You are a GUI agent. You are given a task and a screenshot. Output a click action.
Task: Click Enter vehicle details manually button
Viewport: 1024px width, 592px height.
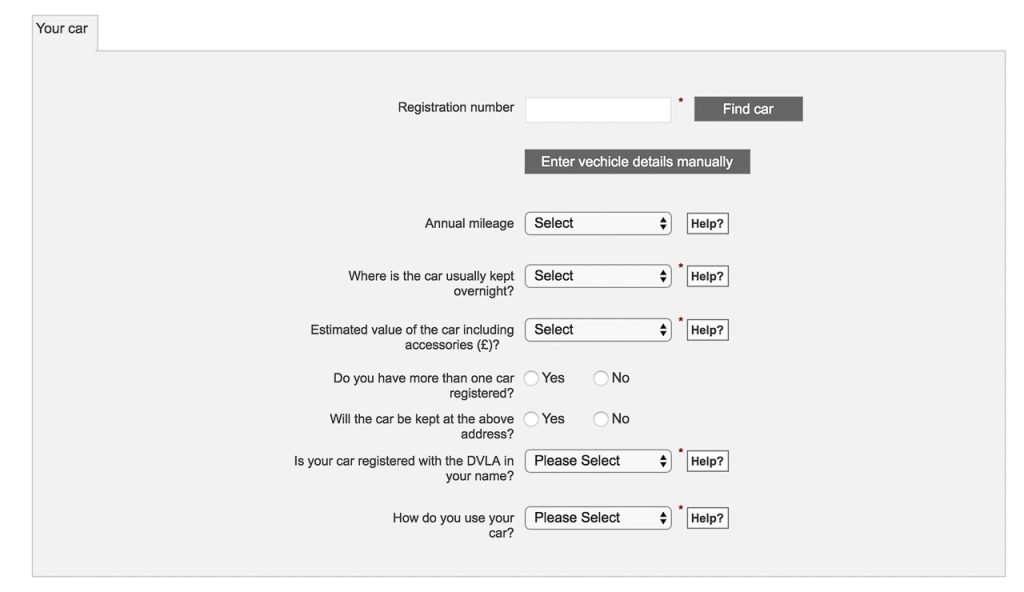[x=637, y=162]
